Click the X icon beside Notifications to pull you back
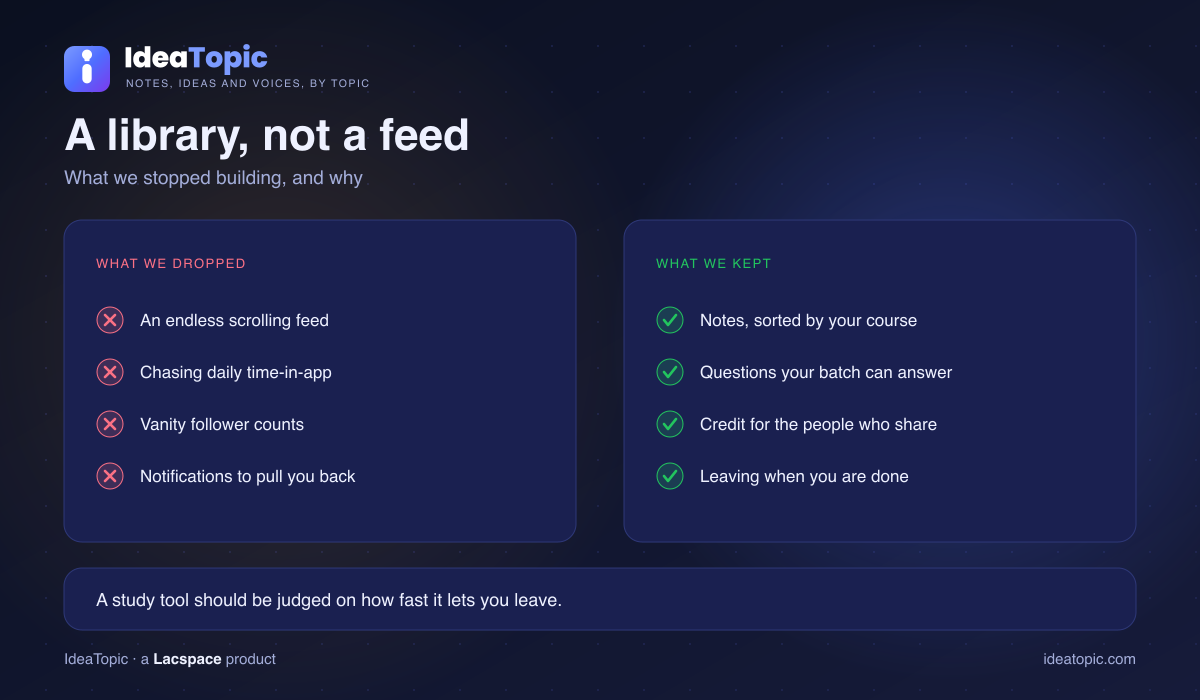 pos(109,476)
